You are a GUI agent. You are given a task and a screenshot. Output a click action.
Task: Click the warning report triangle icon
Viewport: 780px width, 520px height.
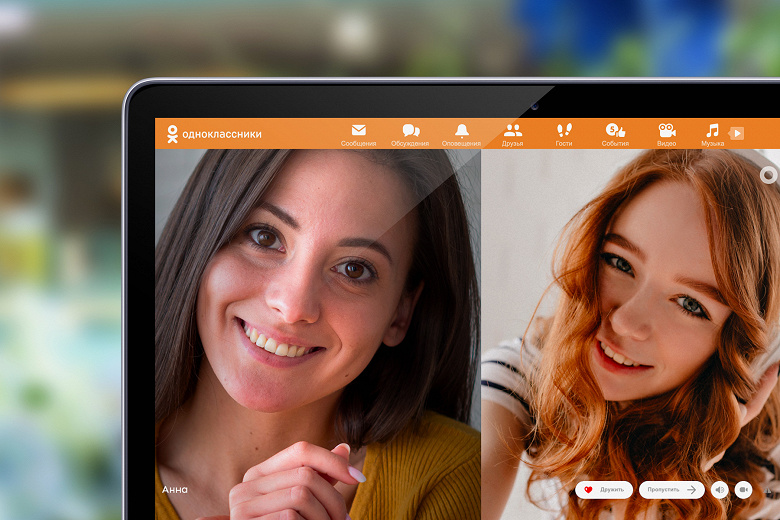pyautogui.click(x=769, y=491)
